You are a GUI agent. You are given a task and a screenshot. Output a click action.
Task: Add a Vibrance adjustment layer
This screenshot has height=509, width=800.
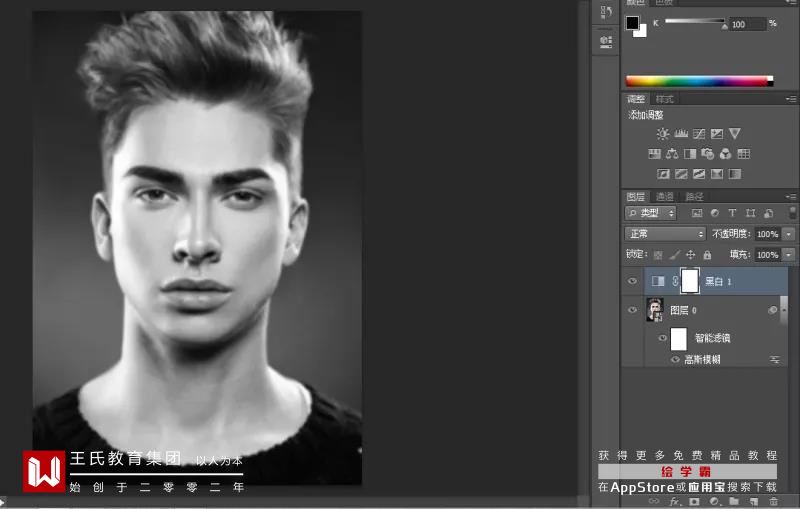pyautogui.click(x=735, y=134)
